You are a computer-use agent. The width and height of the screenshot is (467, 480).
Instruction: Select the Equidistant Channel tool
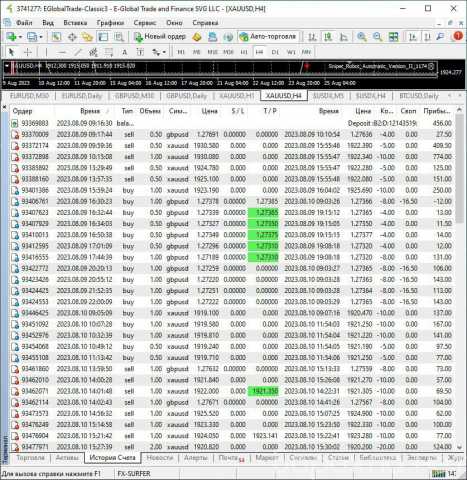point(93,52)
